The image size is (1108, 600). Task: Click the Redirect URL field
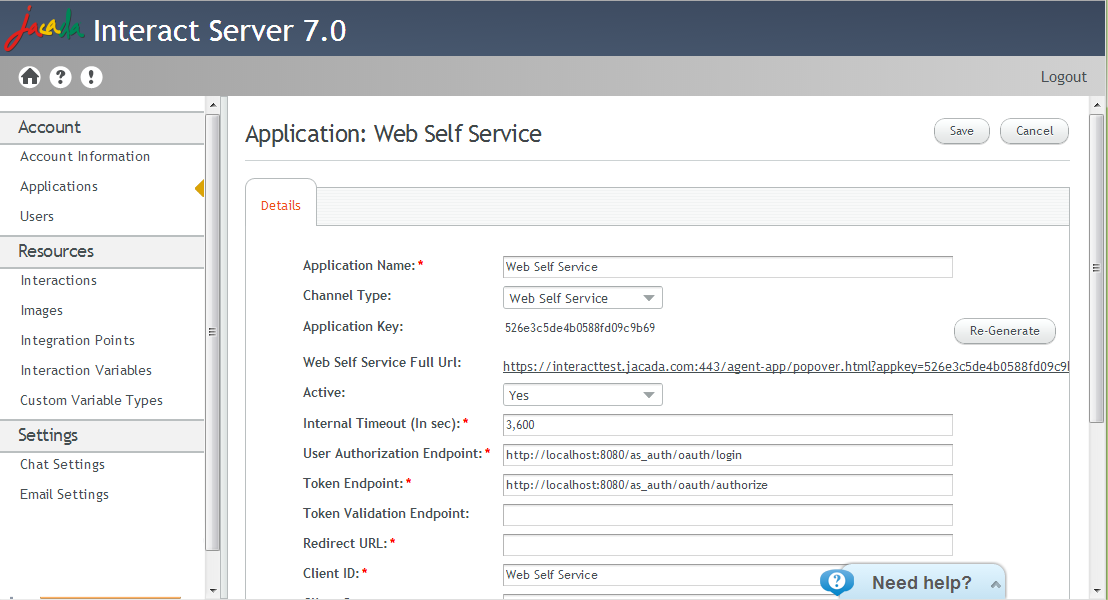728,545
